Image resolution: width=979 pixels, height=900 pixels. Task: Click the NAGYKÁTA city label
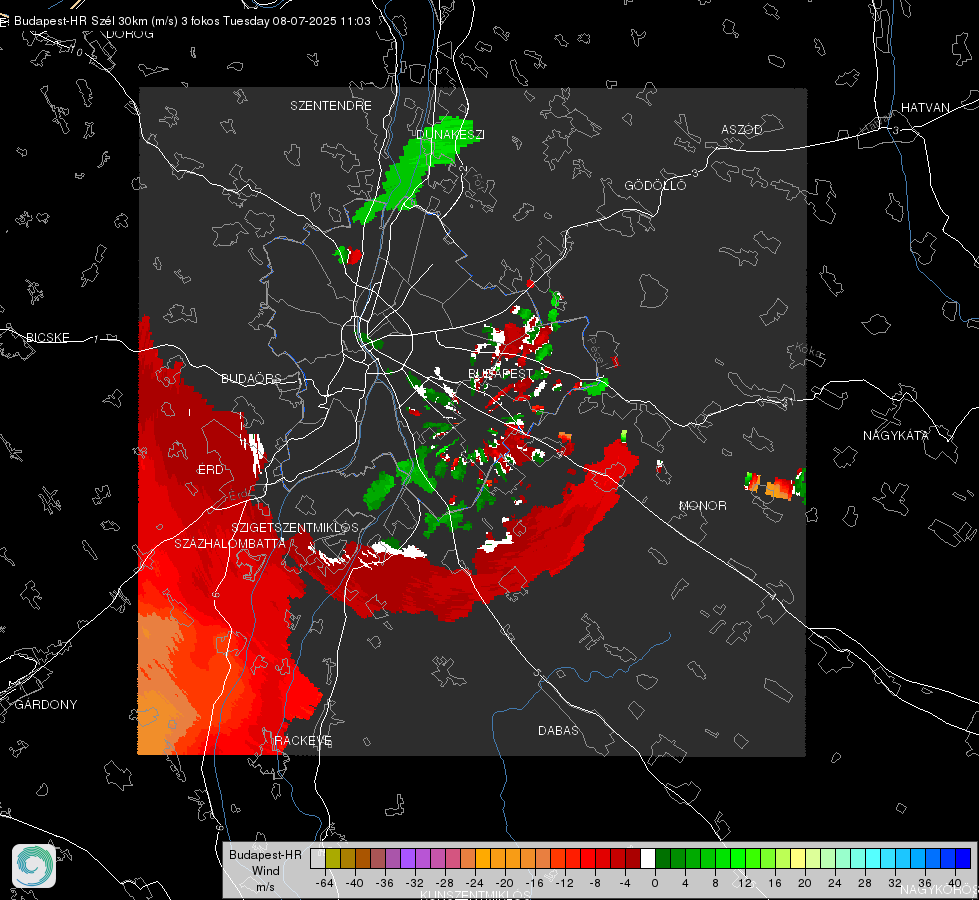(x=896, y=435)
